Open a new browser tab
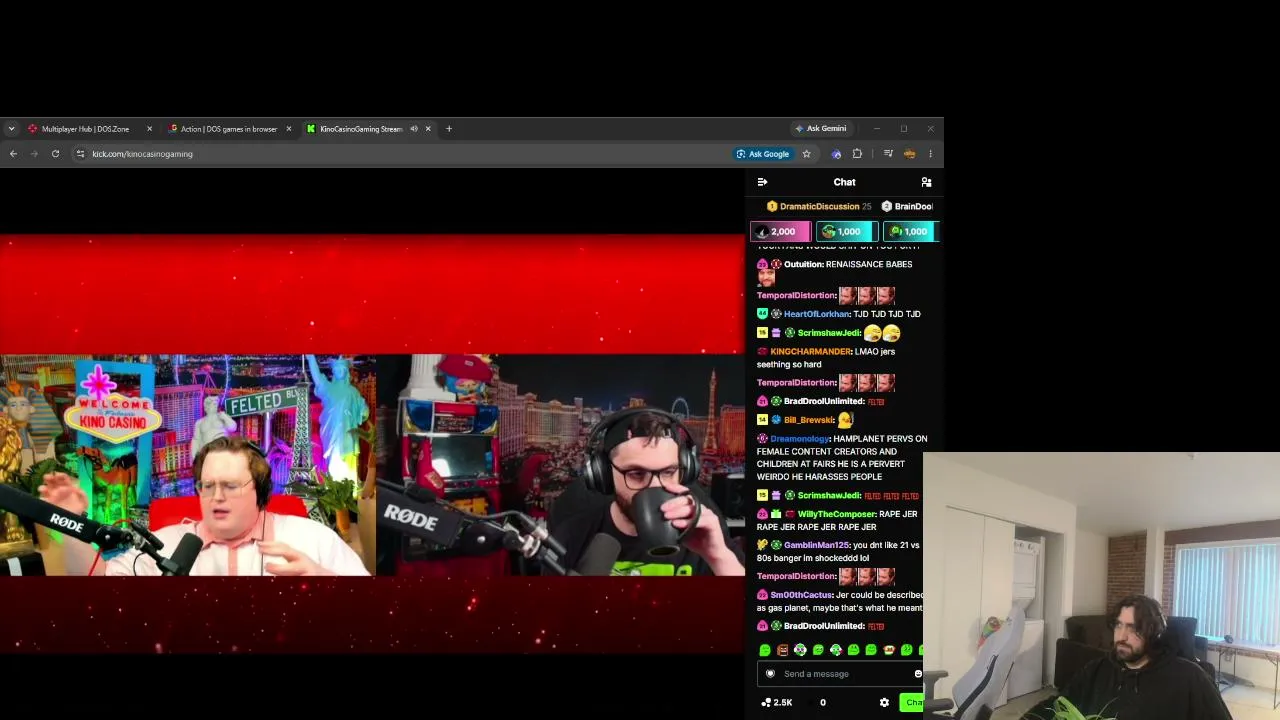 [449, 129]
